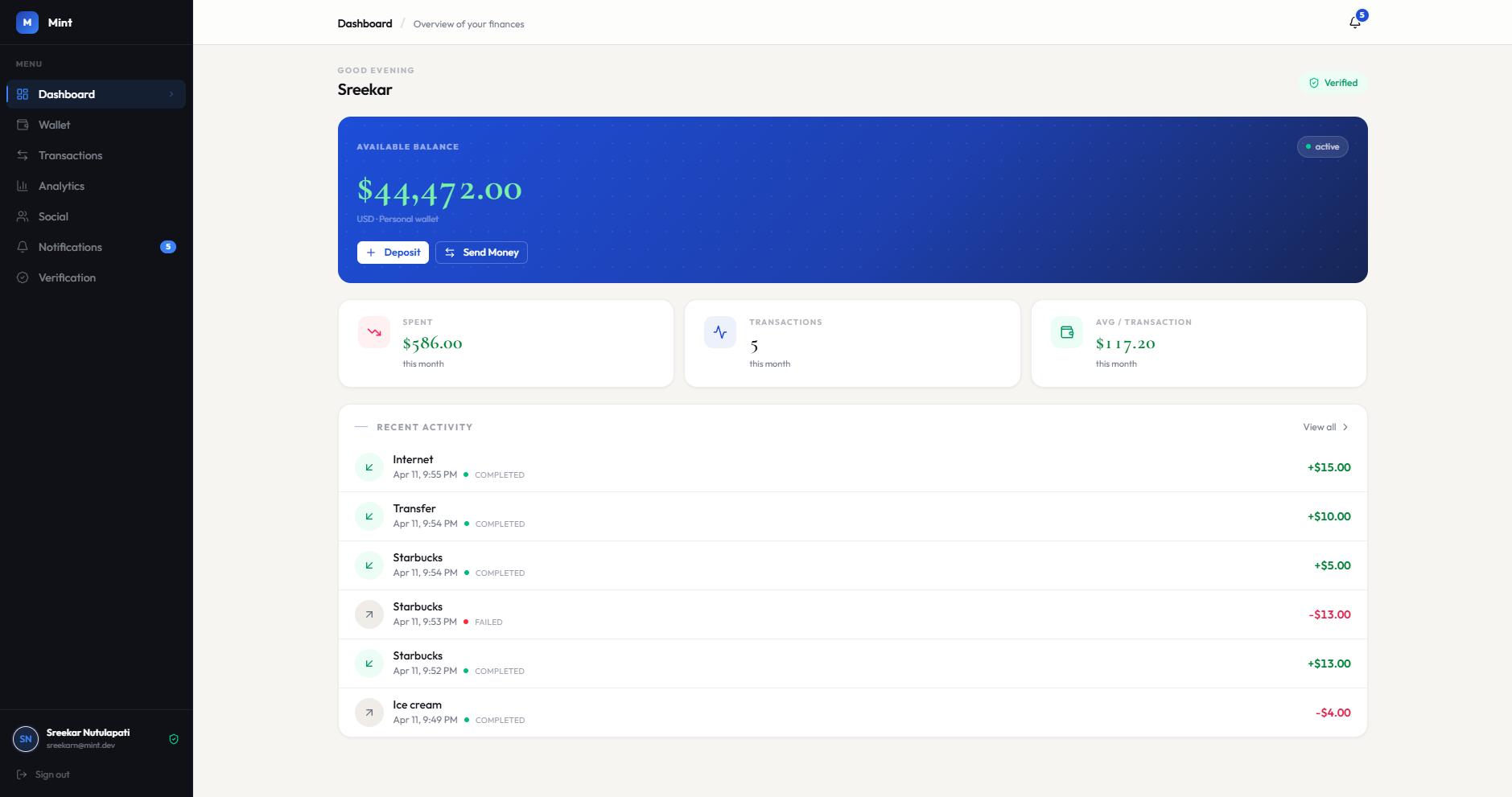Click the Verified status badge
Image resolution: width=1512 pixels, height=797 pixels.
click(1333, 83)
